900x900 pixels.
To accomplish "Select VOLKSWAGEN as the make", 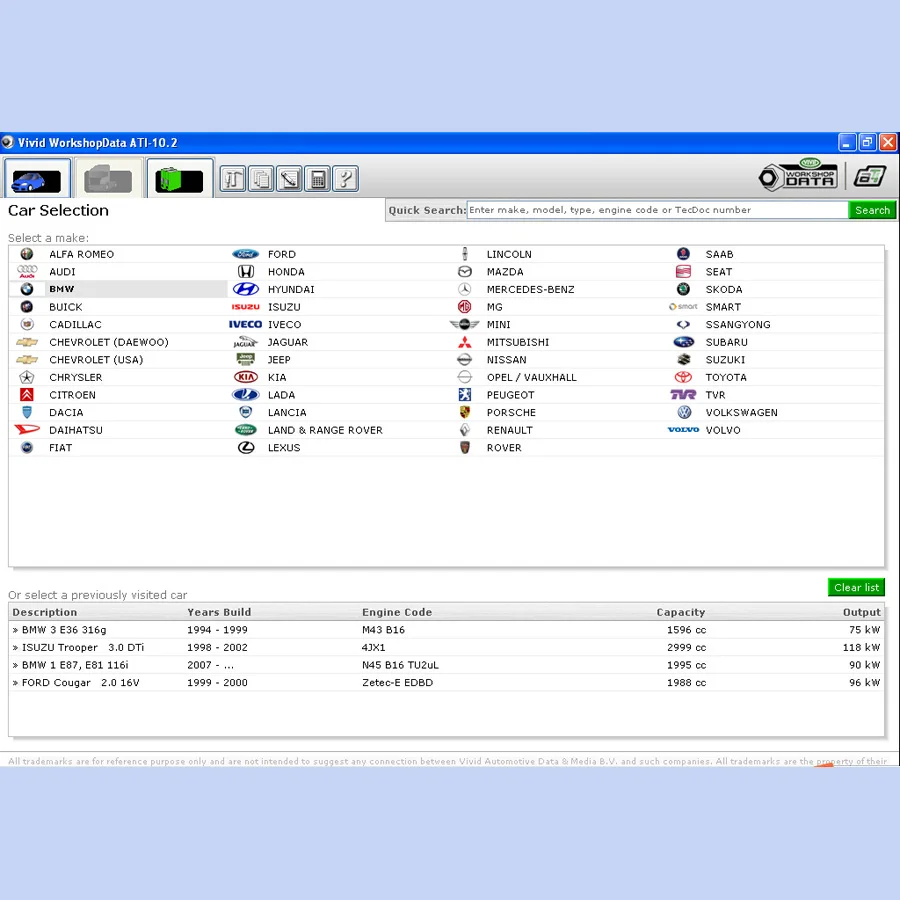I will [x=741, y=412].
